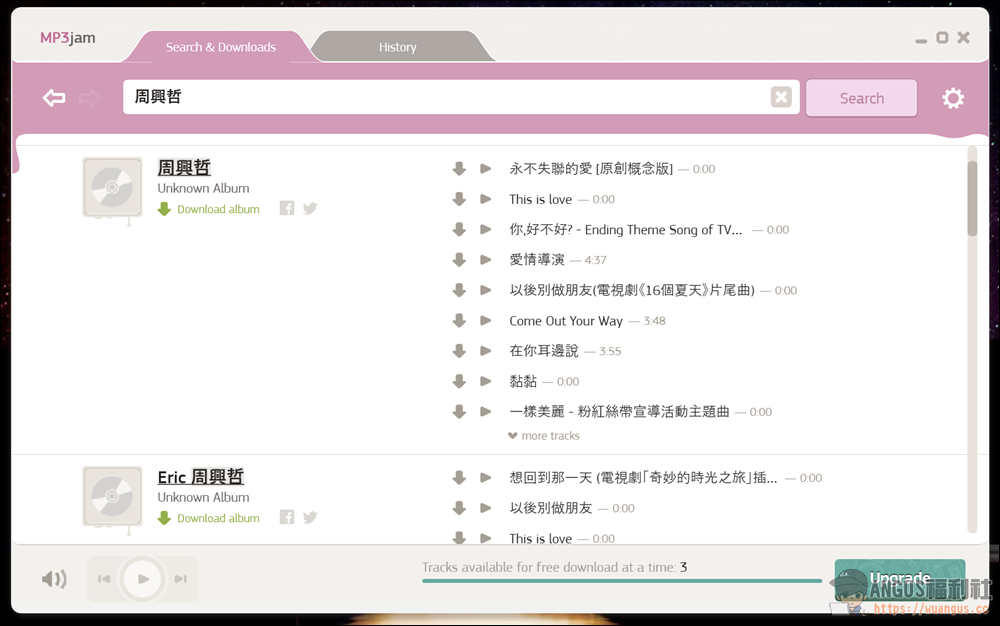Play the track 'Come Out Your Way'
The height and width of the screenshot is (626, 1000).
coord(485,321)
